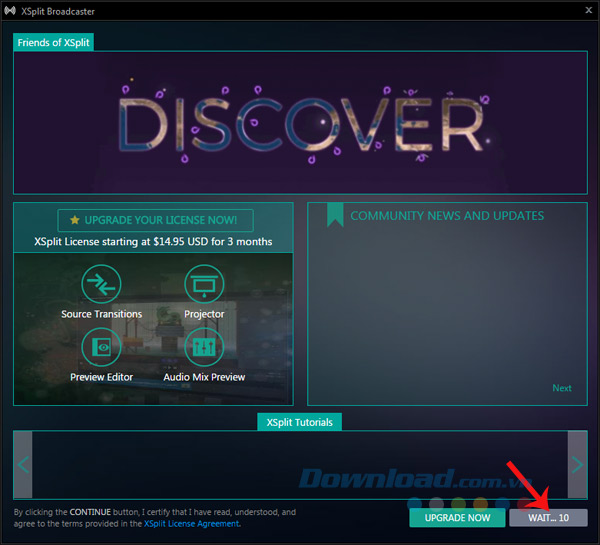This screenshot has height=545, width=600.
Task: Click the Source Transitions icon
Action: pyautogui.click(x=101, y=284)
